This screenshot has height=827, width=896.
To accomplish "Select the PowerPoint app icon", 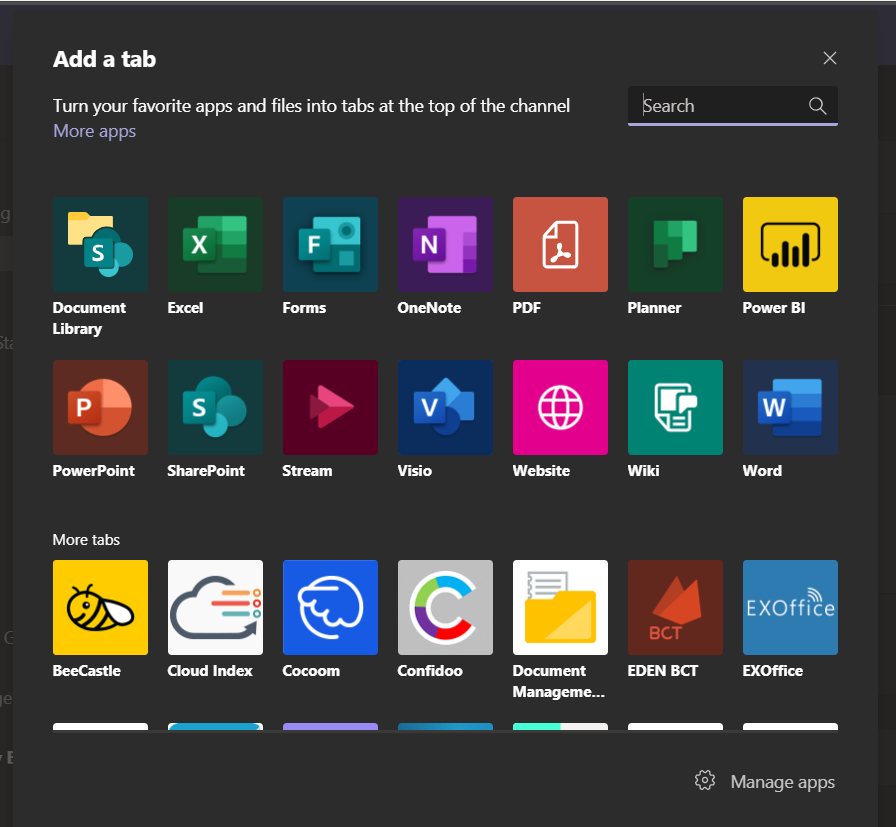I will [100, 407].
